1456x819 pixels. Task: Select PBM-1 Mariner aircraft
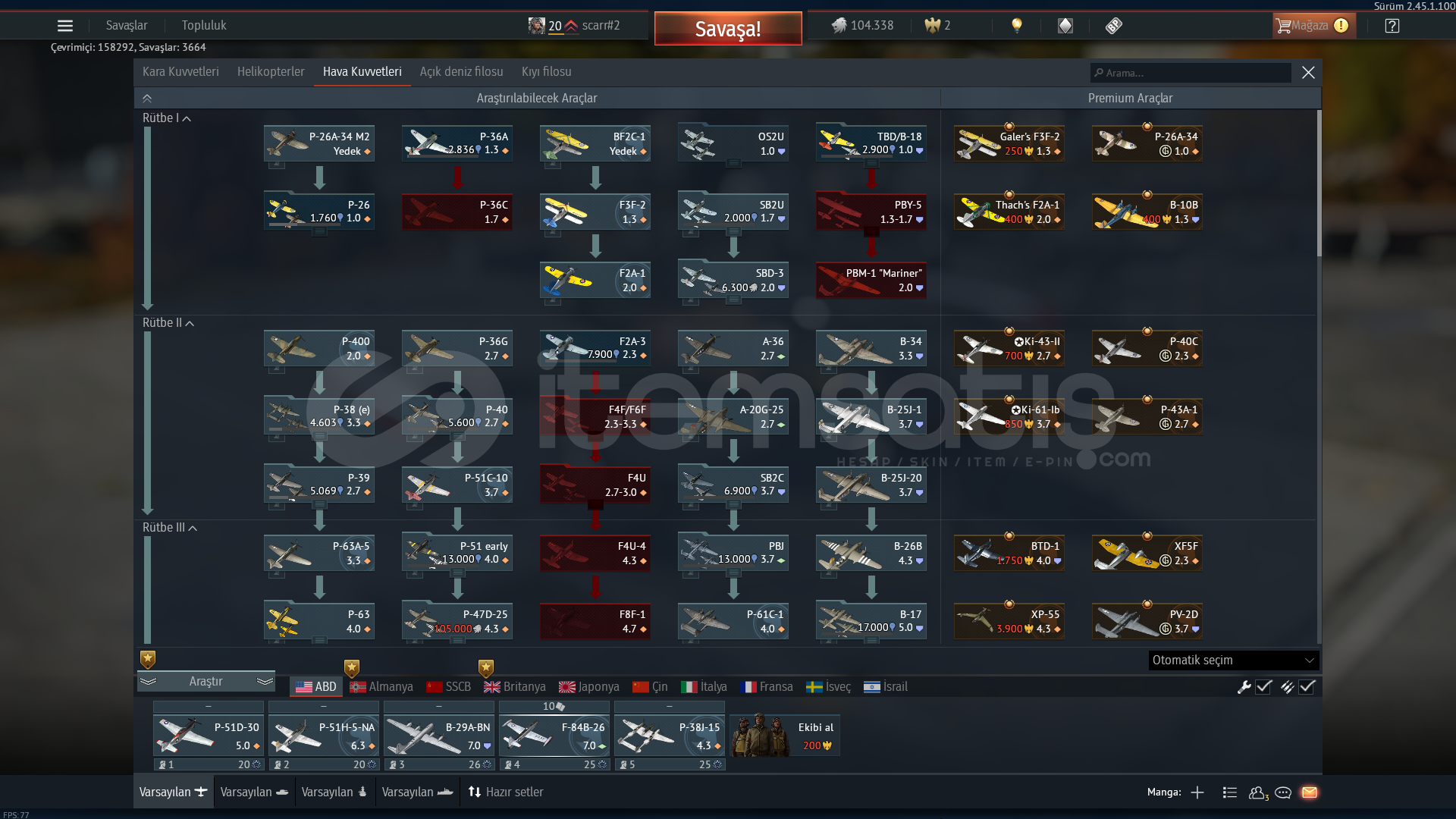(871, 280)
